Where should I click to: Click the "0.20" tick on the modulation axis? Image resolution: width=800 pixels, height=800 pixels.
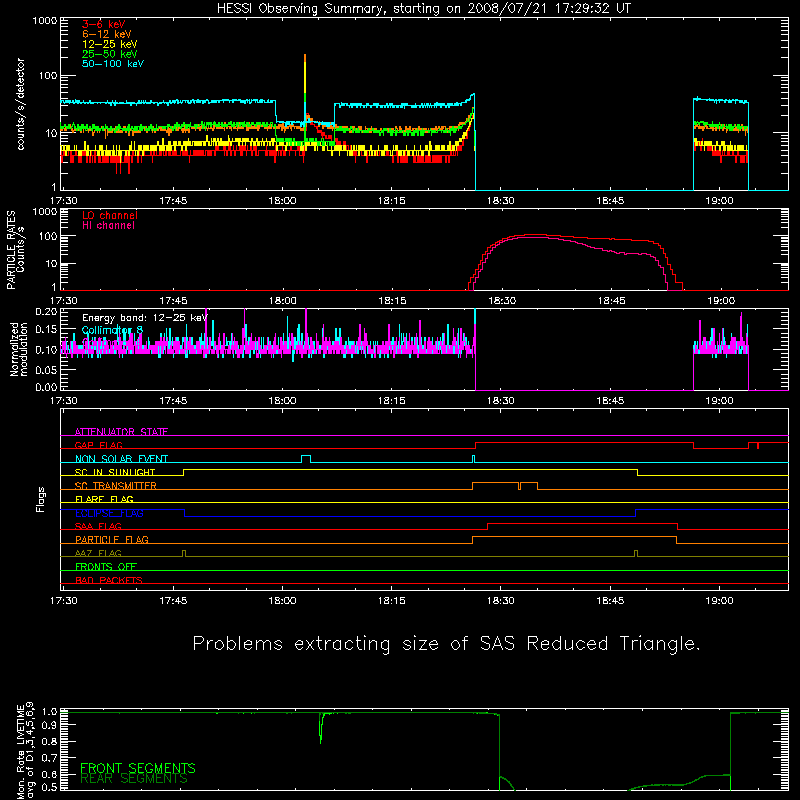click(46, 311)
